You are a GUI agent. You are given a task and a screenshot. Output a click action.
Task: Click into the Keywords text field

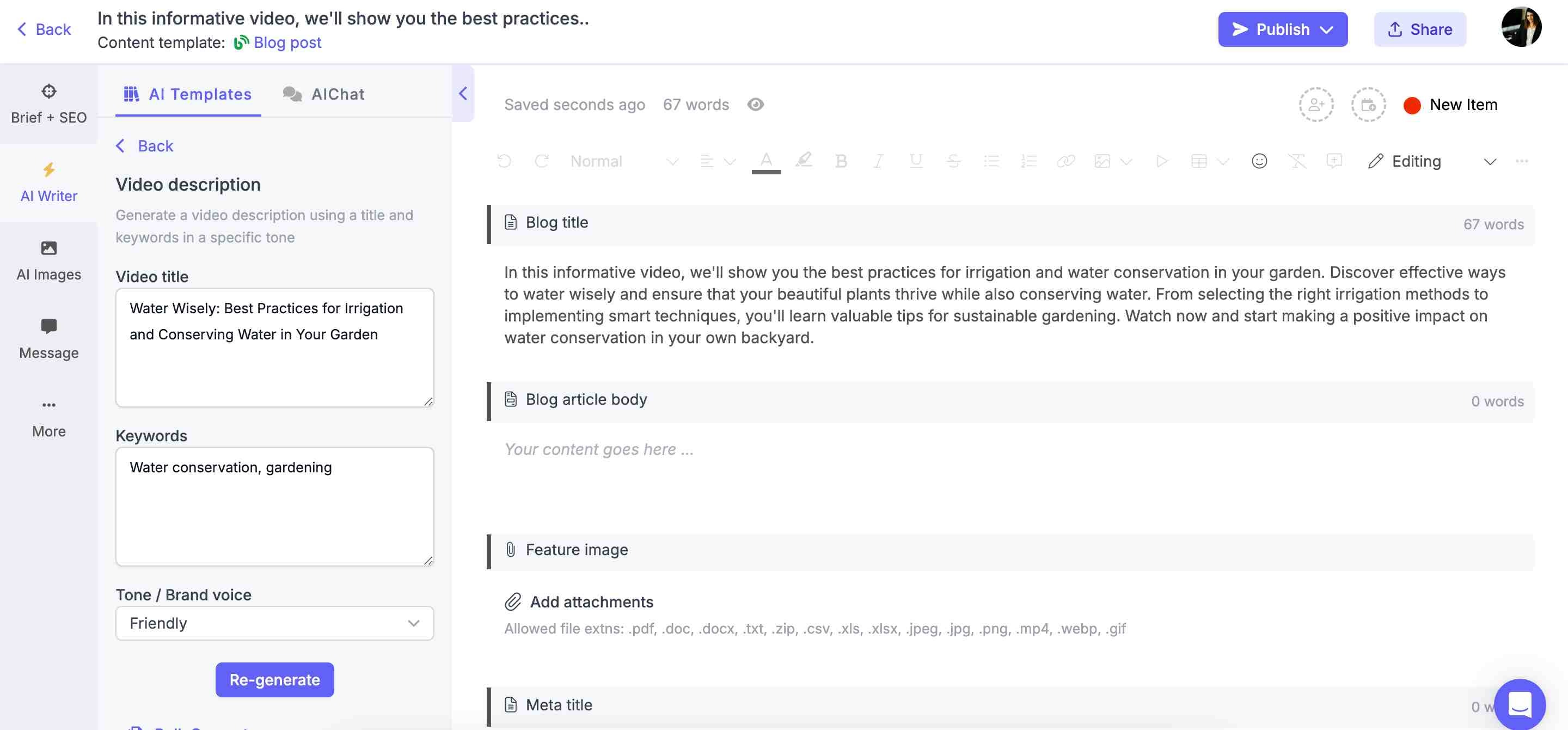(274, 506)
